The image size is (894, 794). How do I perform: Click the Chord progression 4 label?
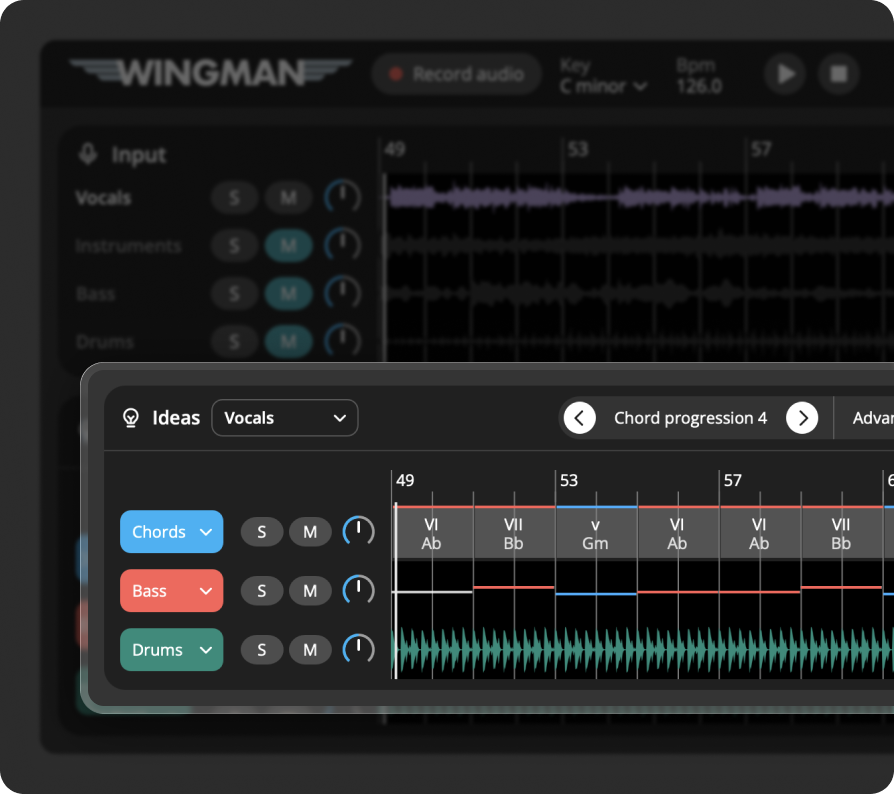[x=690, y=418]
